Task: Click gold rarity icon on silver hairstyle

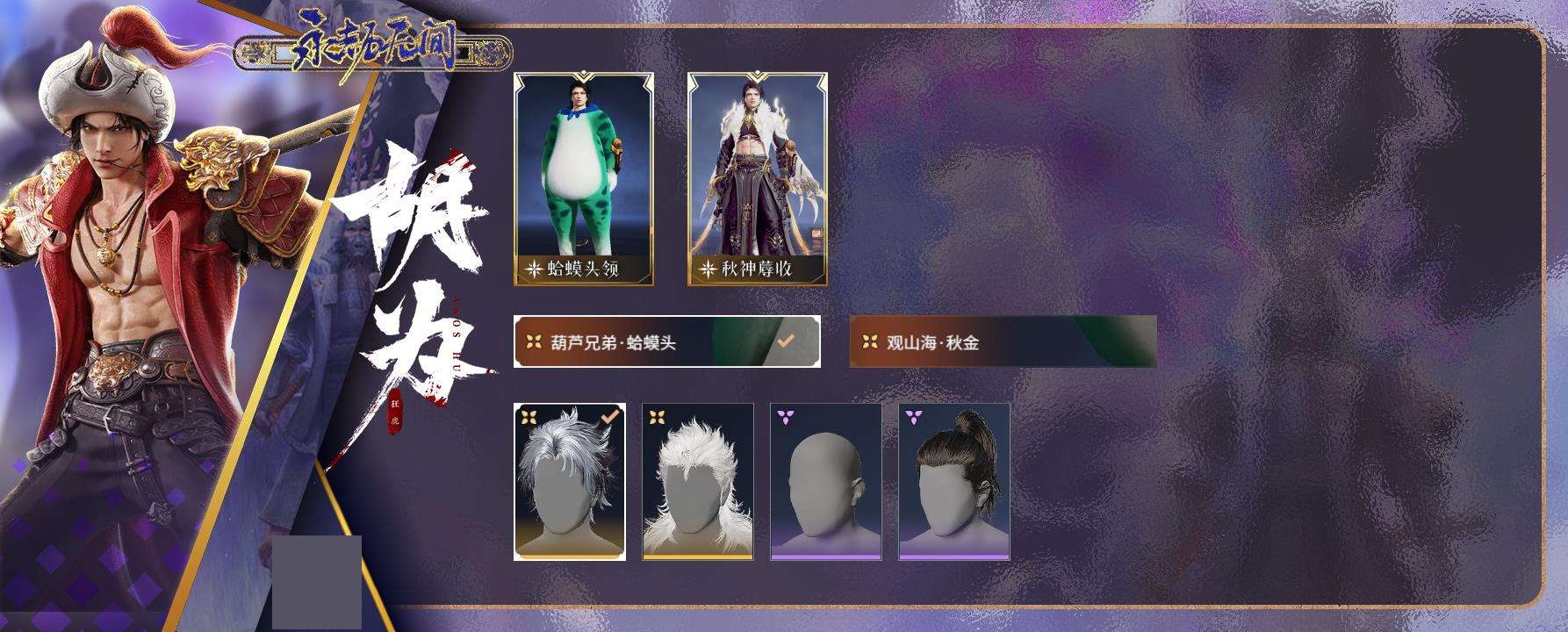Action: (529, 417)
